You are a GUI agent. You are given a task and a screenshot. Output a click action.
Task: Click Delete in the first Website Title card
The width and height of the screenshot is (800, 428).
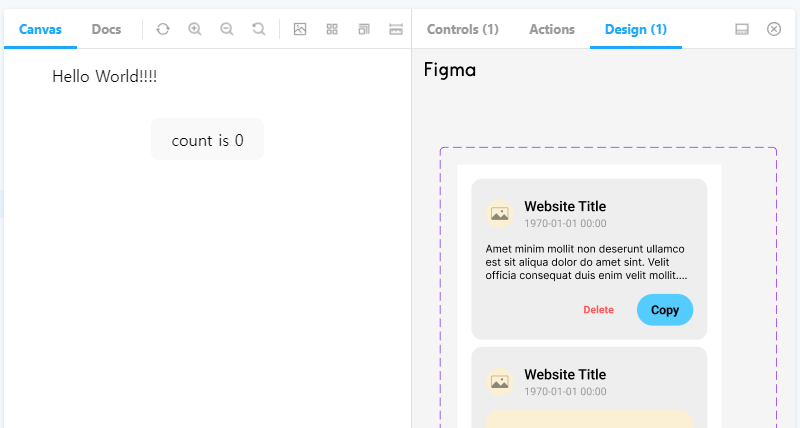point(598,310)
